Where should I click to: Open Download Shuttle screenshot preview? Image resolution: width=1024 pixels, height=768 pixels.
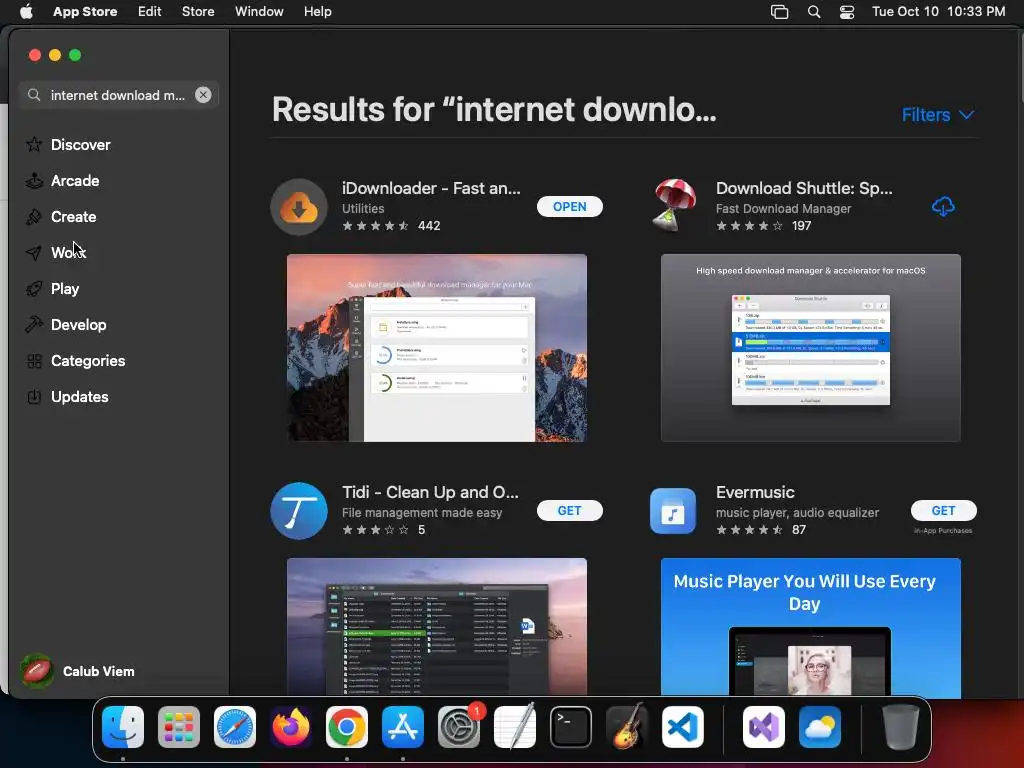point(810,348)
